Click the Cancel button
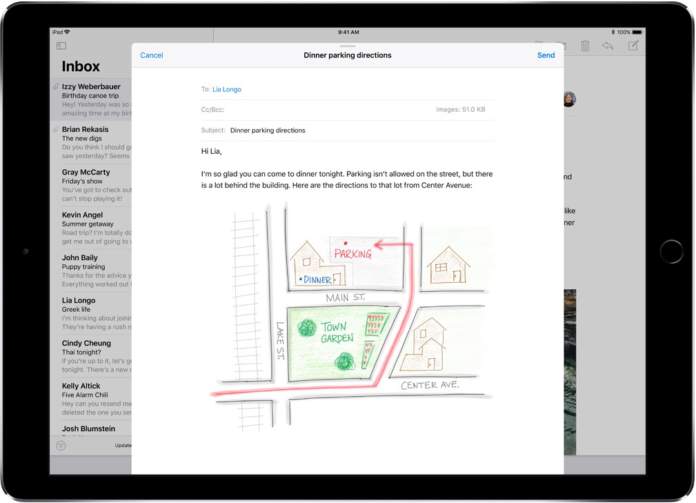The width and height of the screenshot is (696, 503). (151, 55)
